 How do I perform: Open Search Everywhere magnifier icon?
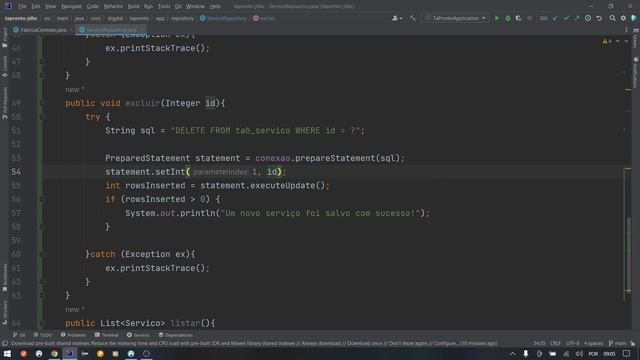[x=612, y=18]
